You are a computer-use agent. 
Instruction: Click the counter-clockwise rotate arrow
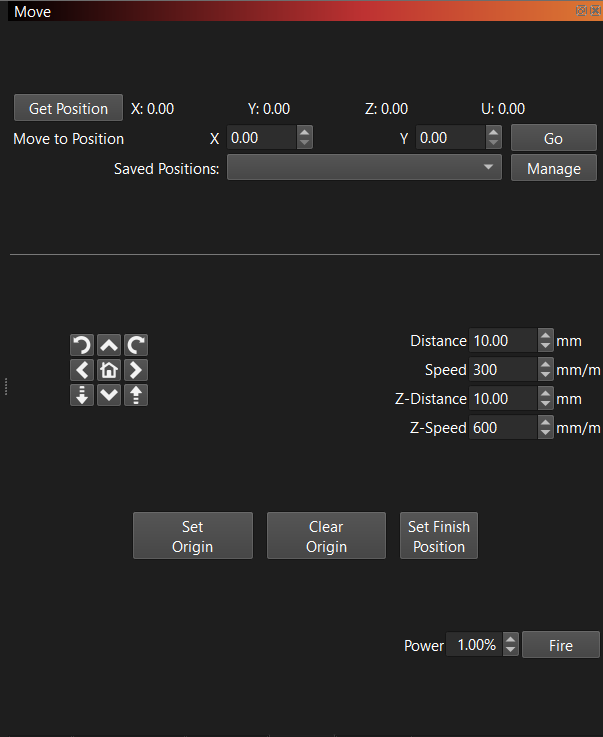pyautogui.click(x=82, y=345)
